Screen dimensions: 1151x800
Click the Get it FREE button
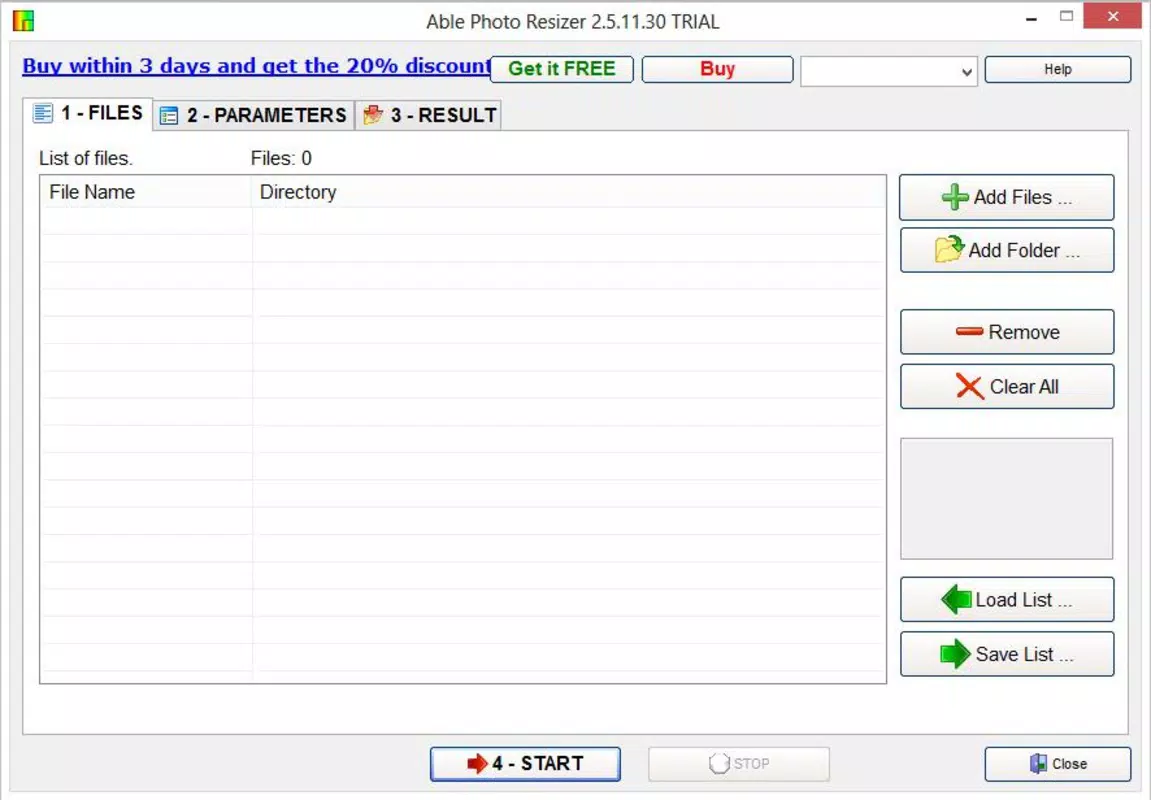pyautogui.click(x=562, y=69)
